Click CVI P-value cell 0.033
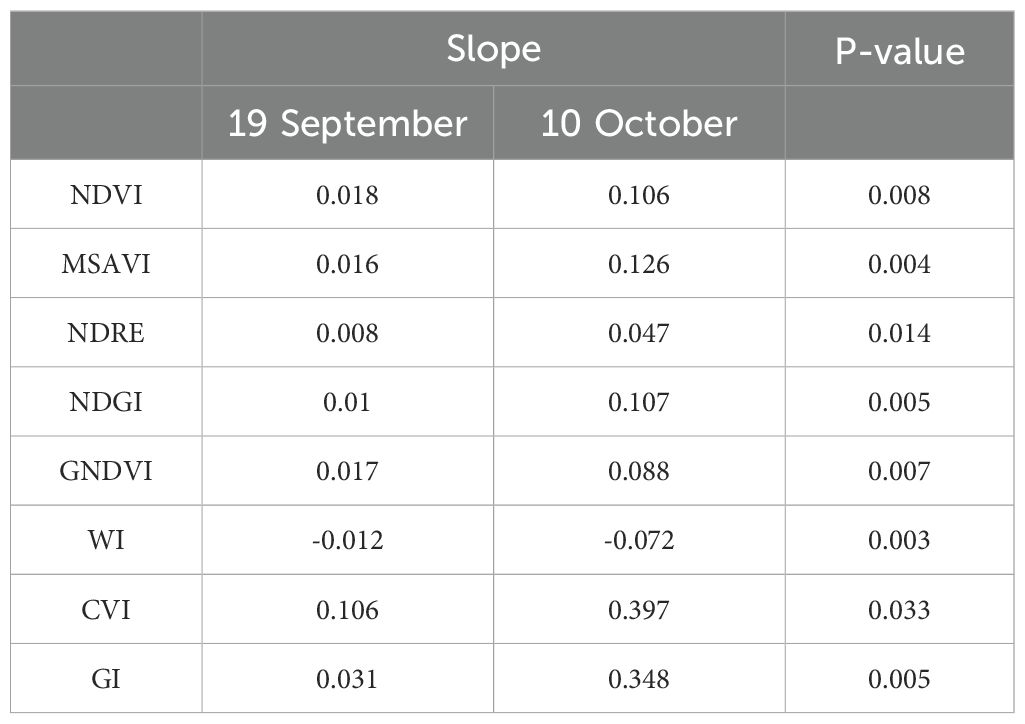1025x724 pixels. (x=899, y=610)
